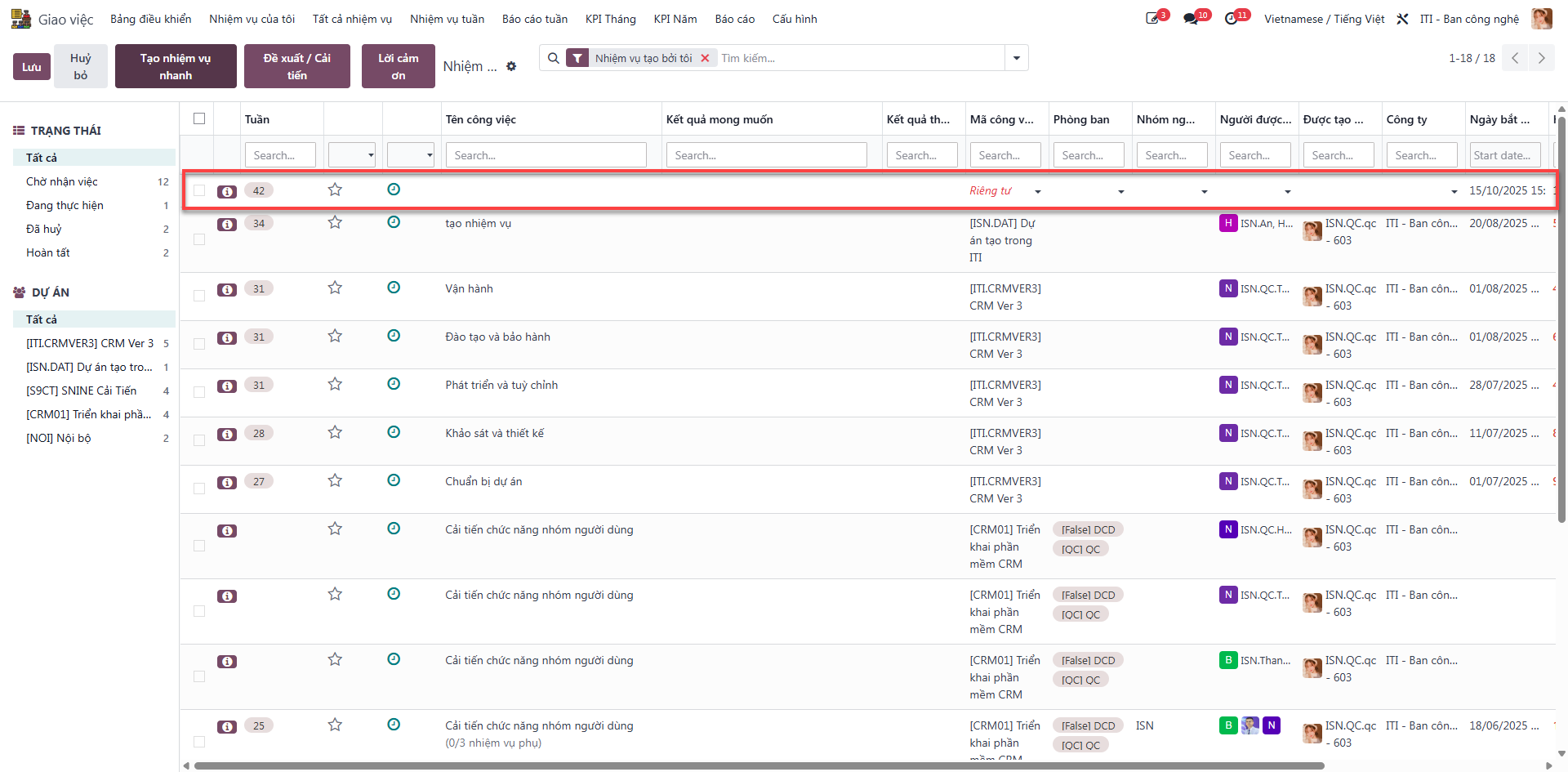Open the 'Cấu hình' menu

(x=795, y=19)
